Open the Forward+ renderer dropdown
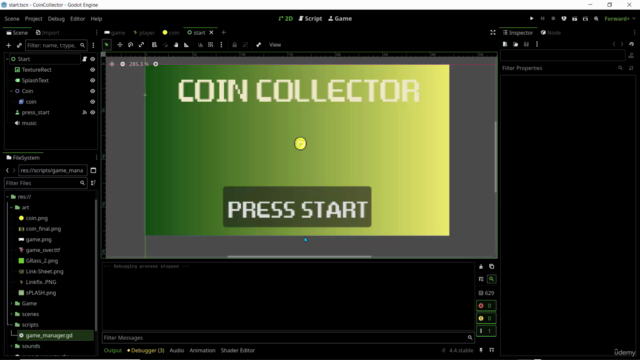 point(620,19)
